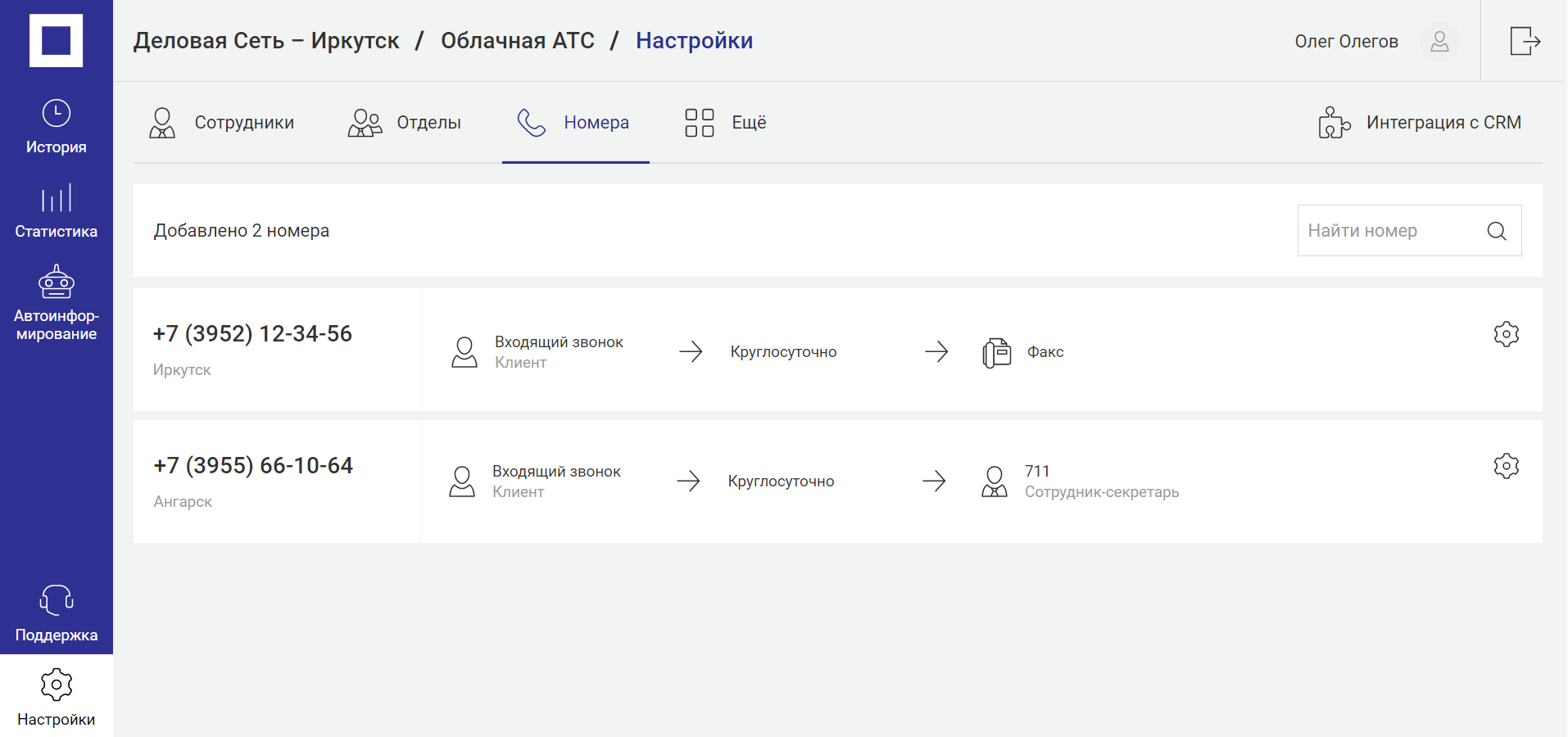This screenshot has width=1568, height=737.
Task: Switch to the Отделы tab
Action: [x=405, y=123]
